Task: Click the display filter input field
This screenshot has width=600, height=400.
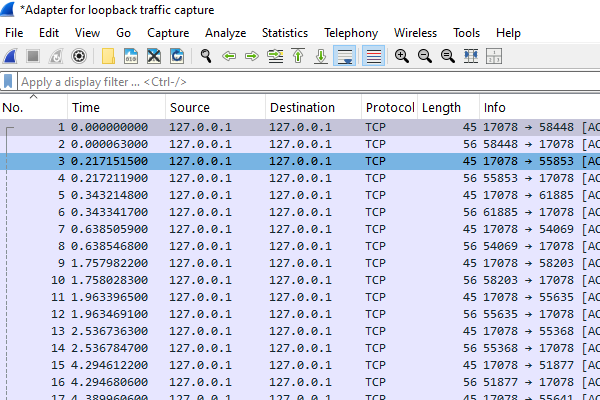Action: [x=308, y=82]
